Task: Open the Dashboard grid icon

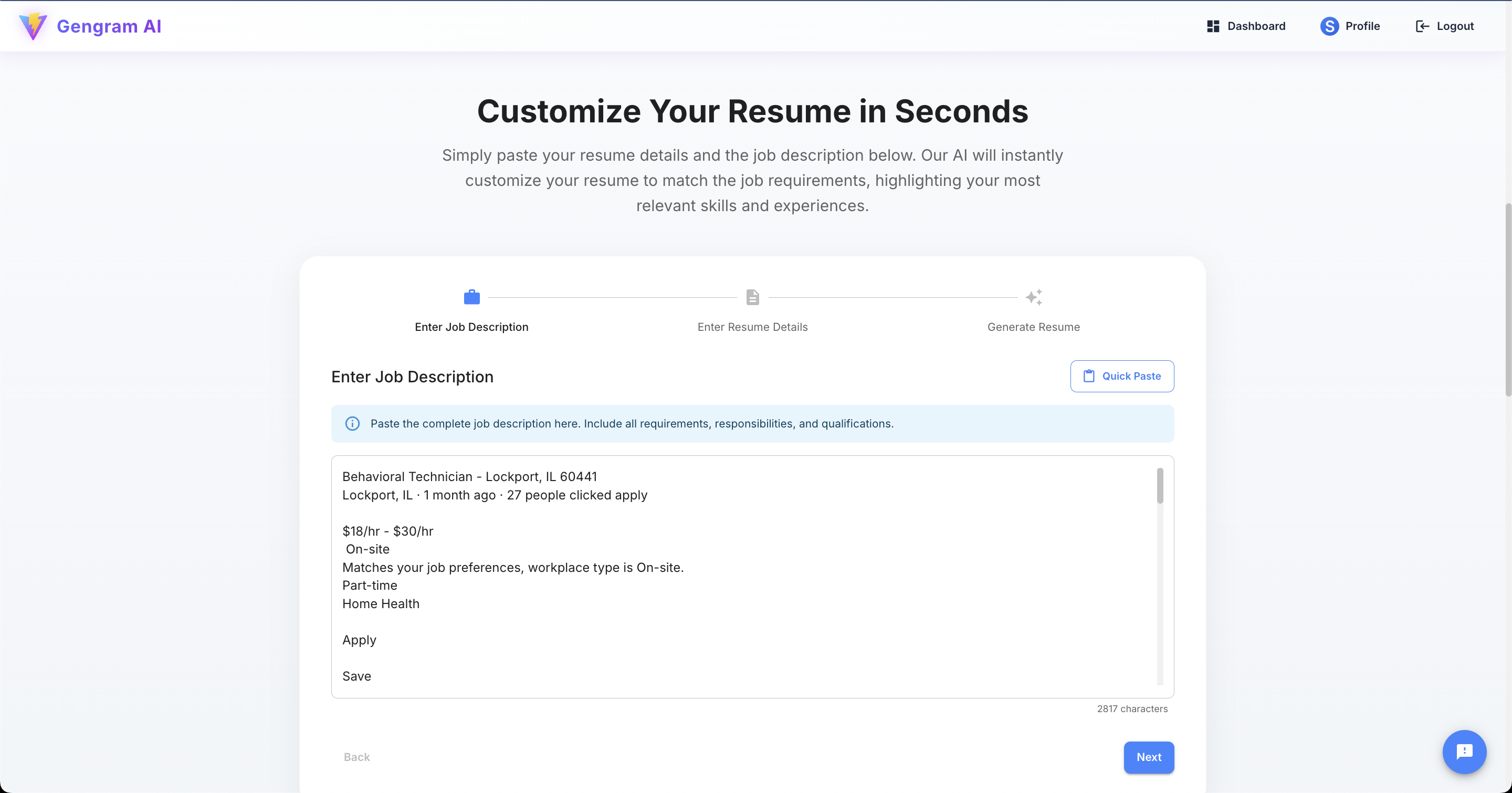Action: coord(1213,26)
